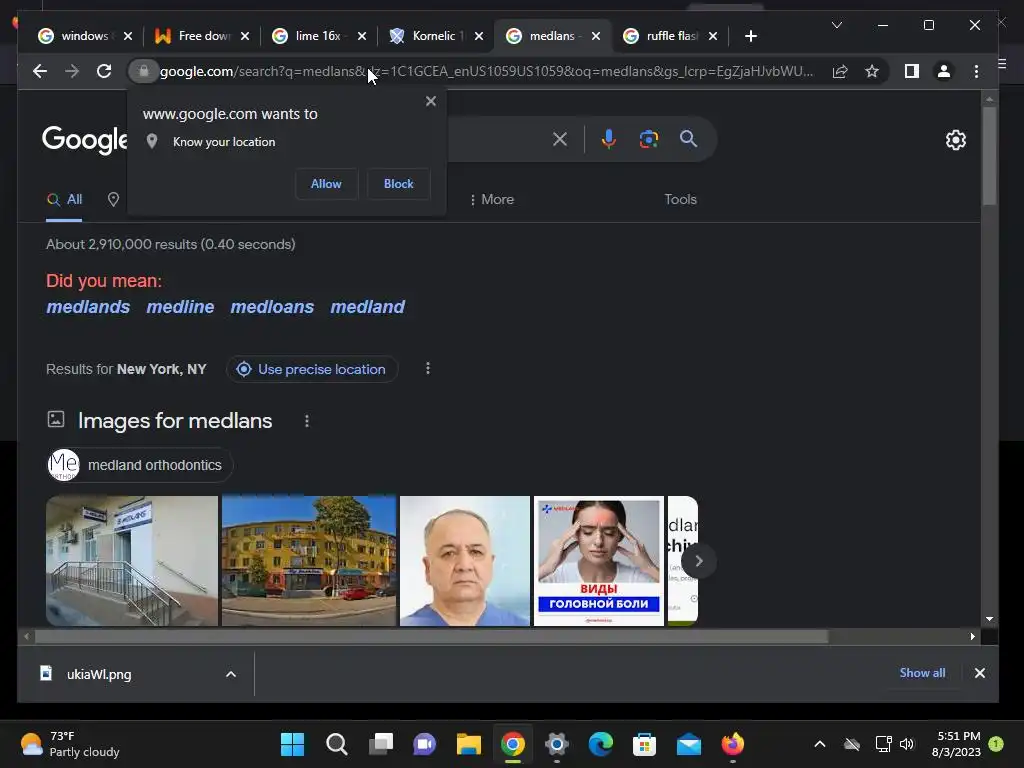Select the All results tab
Viewport: 1024px width, 768px height.
point(64,200)
